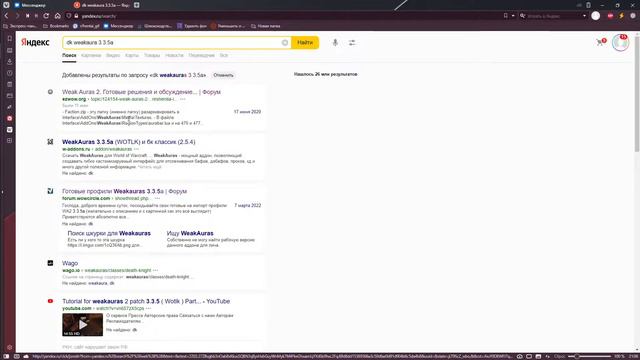Open 'Tutorial for weakauras 2 patch 3.3.5' YouTube link
Viewport: 640px width, 360px height.
tap(146, 301)
